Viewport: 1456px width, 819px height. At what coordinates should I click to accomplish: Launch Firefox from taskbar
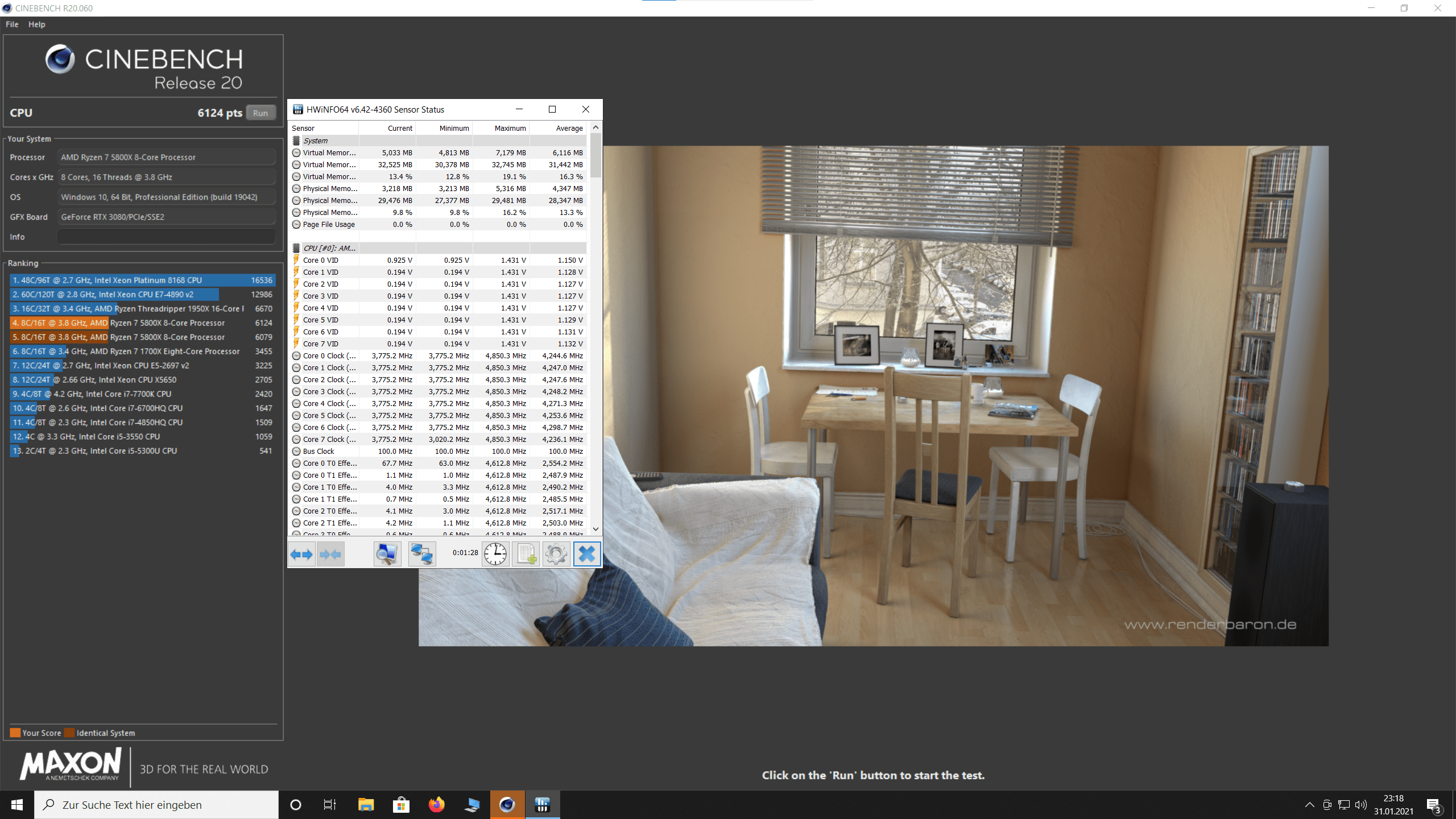(436, 805)
